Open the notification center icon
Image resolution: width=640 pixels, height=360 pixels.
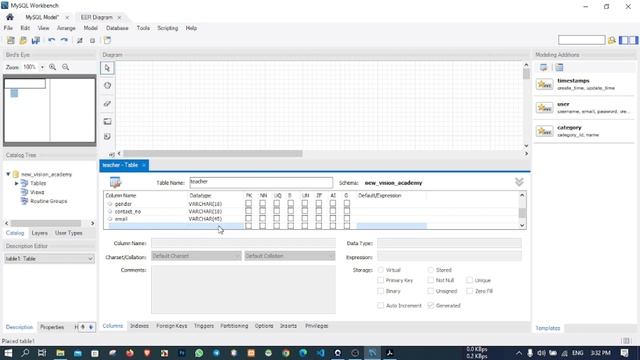pos(624,353)
